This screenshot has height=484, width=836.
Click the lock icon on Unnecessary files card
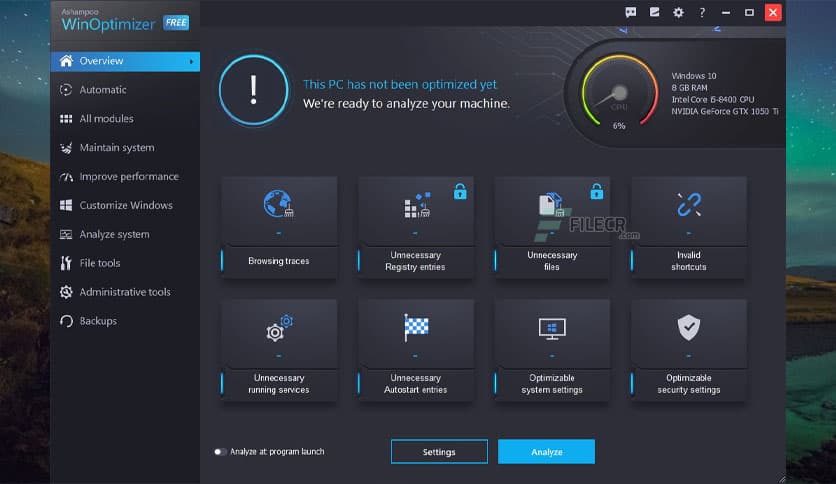[597, 191]
